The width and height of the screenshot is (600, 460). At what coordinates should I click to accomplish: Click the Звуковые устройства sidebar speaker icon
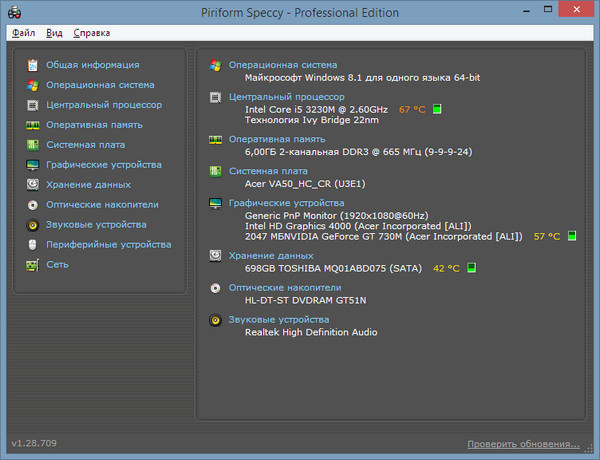click(33, 225)
